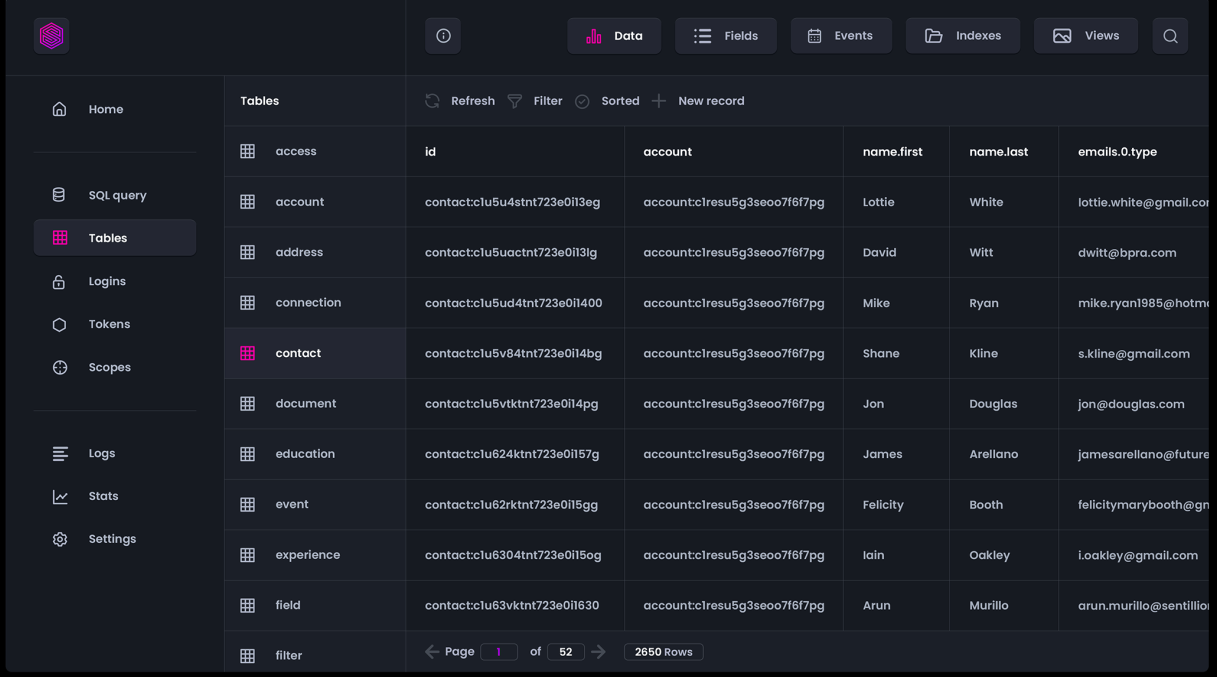The width and height of the screenshot is (1217, 677).
Task: Open Logins from the sidebar
Action: click(106, 281)
